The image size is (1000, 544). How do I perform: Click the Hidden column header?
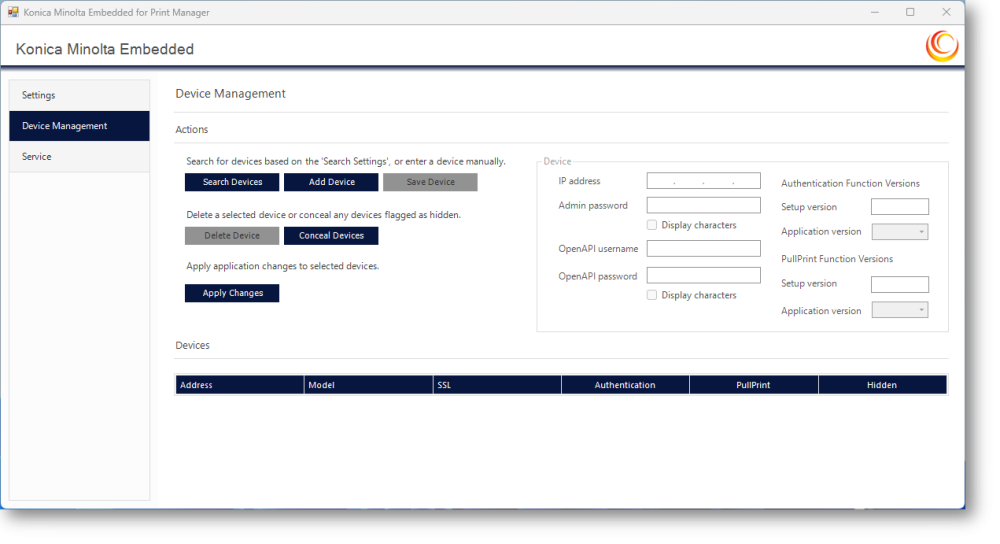[x=882, y=385]
